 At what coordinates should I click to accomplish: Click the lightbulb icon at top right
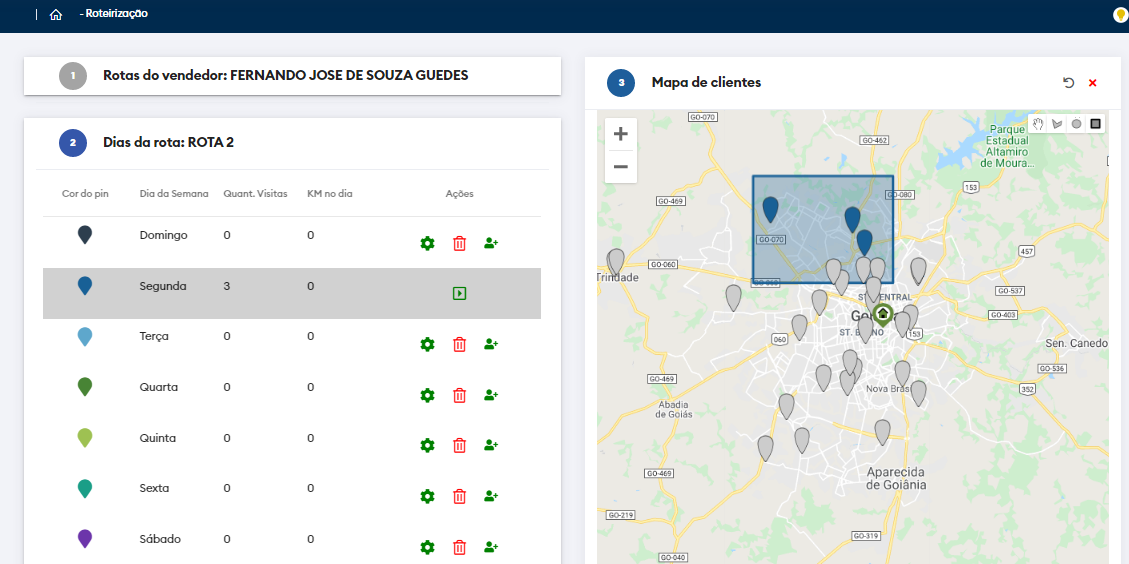pyautogui.click(x=1120, y=15)
